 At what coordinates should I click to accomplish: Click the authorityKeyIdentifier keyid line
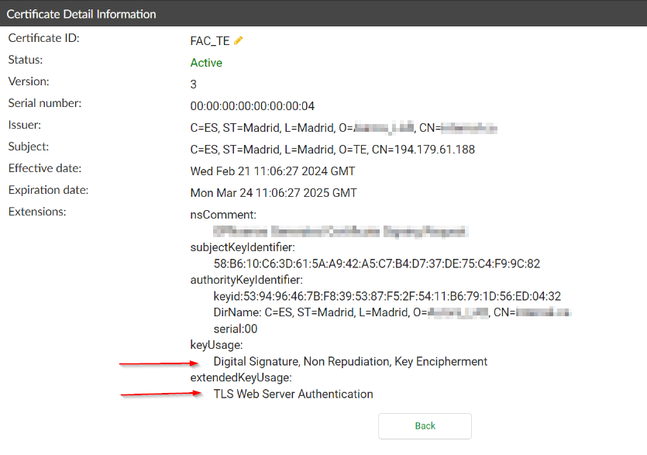click(x=387, y=296)
